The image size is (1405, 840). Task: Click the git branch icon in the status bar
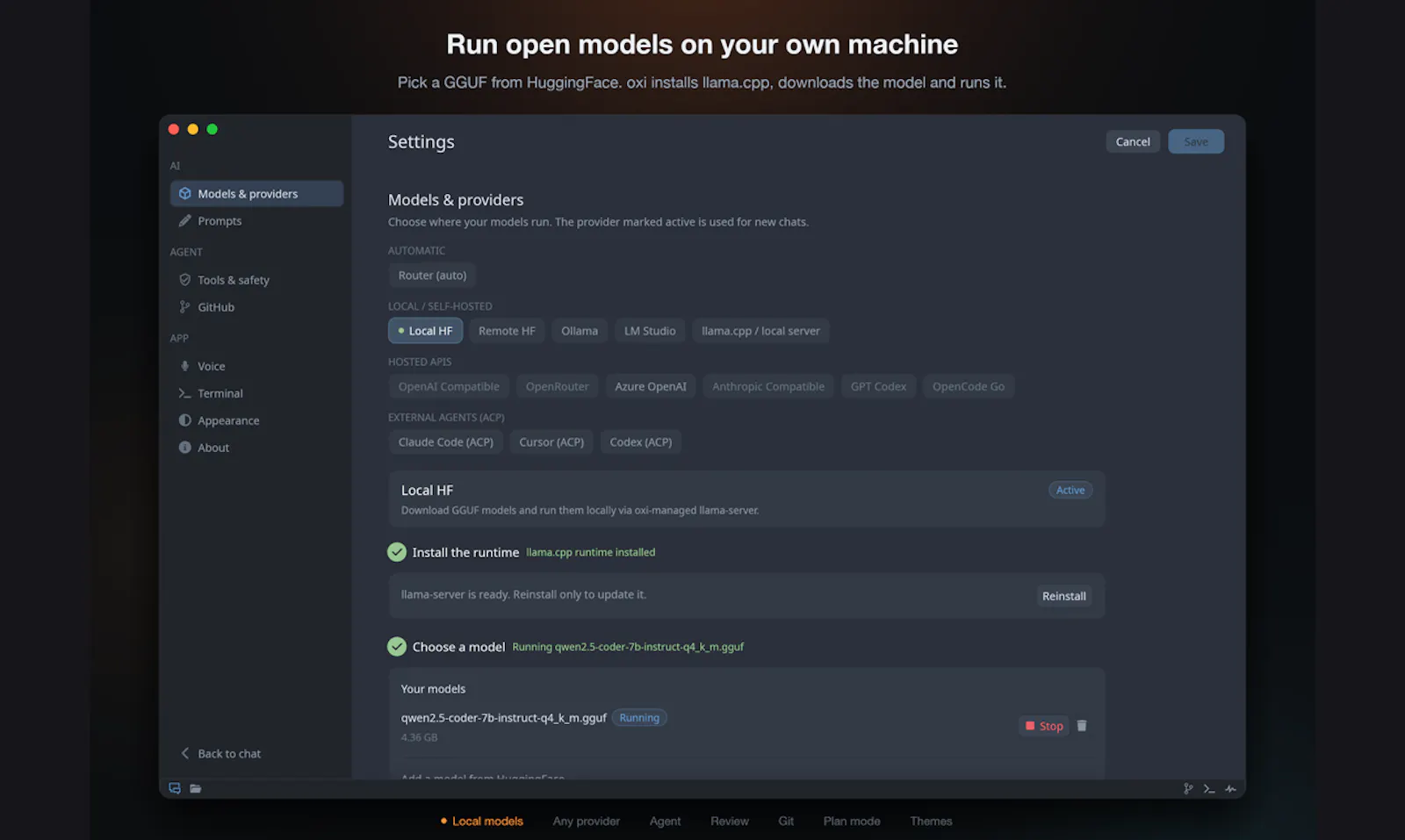1188,789
